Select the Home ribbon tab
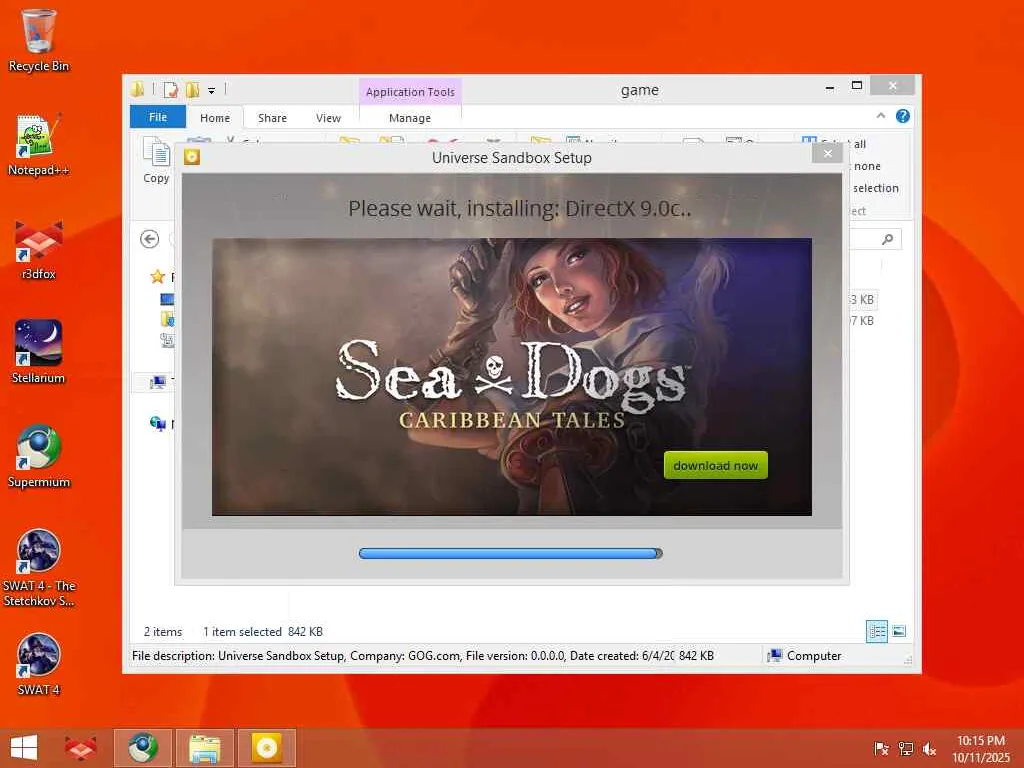 tap(215, 118)
